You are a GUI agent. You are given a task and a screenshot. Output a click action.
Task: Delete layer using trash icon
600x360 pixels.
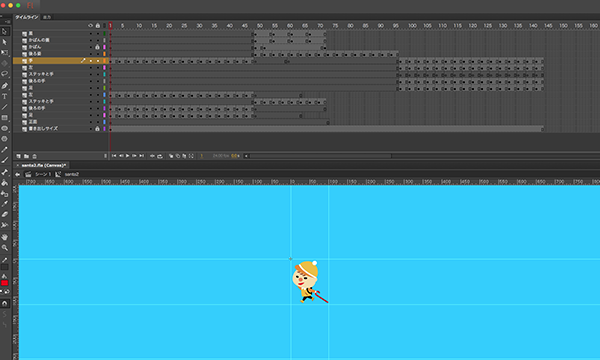(x=34, y=156)
